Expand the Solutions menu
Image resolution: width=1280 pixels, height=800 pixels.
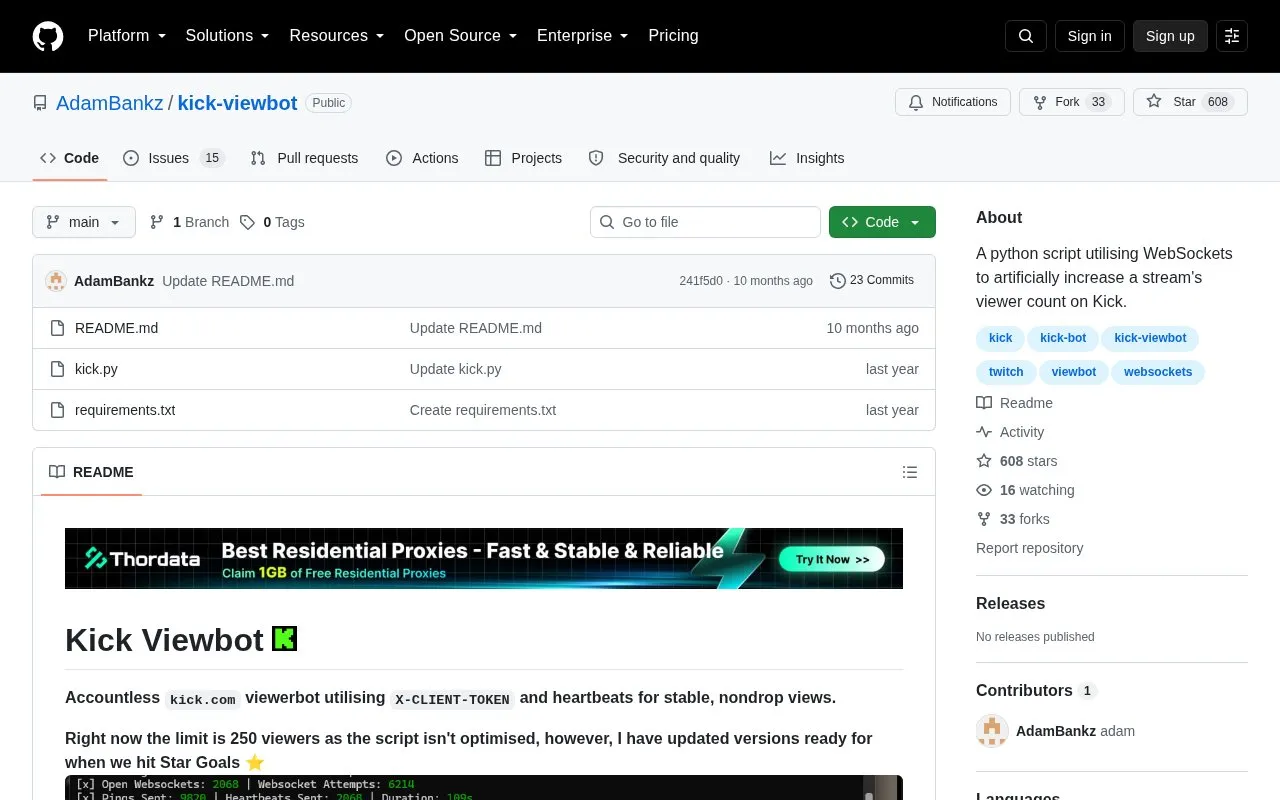(x=228, y=36)
